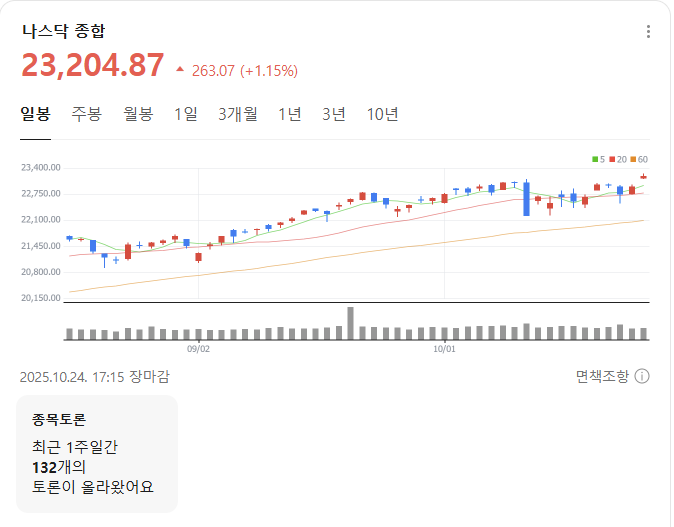
Task: Click the 263.07 (+1.15%) change text
Action: tap(245, 71)
